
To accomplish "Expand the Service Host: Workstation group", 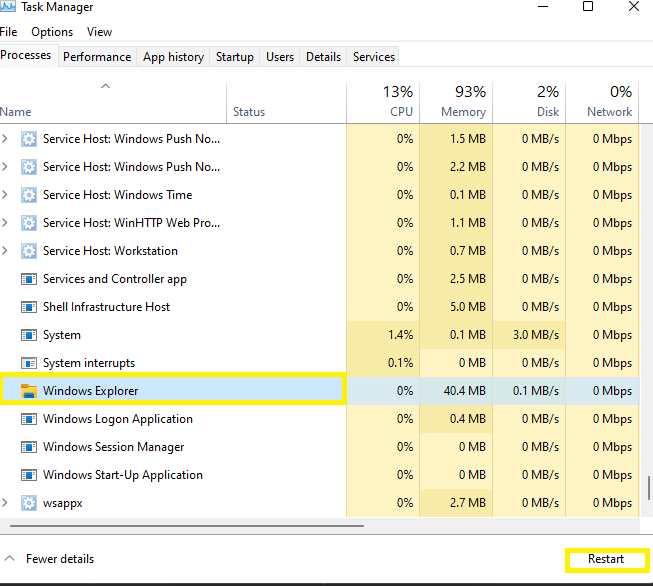I will (x=7, y=251).
